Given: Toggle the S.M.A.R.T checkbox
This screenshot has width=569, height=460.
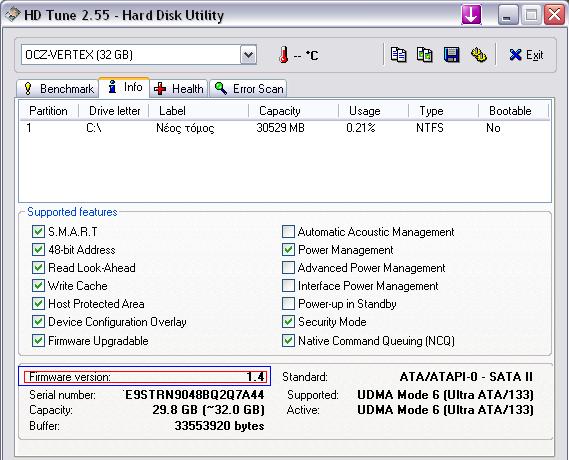Looking at the screenshot, I should [x=38, y=231].
